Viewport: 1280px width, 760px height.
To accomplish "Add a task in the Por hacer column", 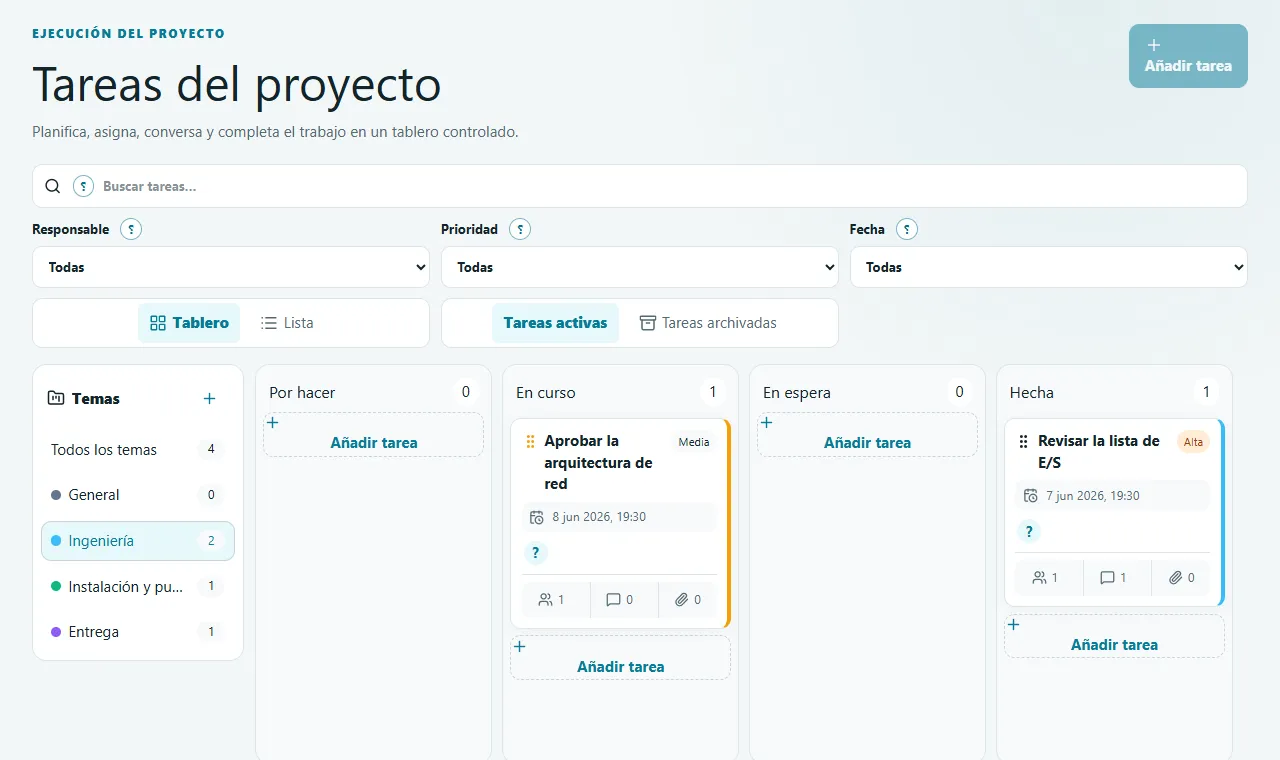I will [373, 435].
